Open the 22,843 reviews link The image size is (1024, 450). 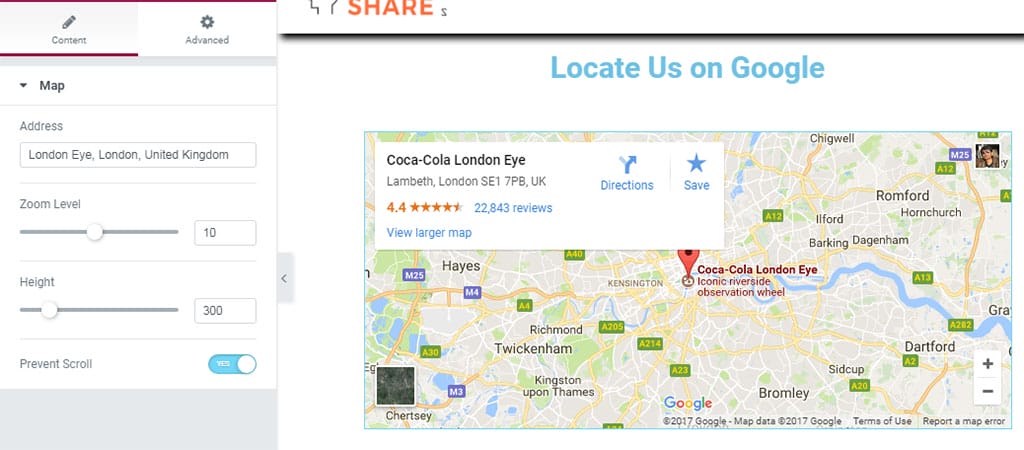tap(513, 208)
